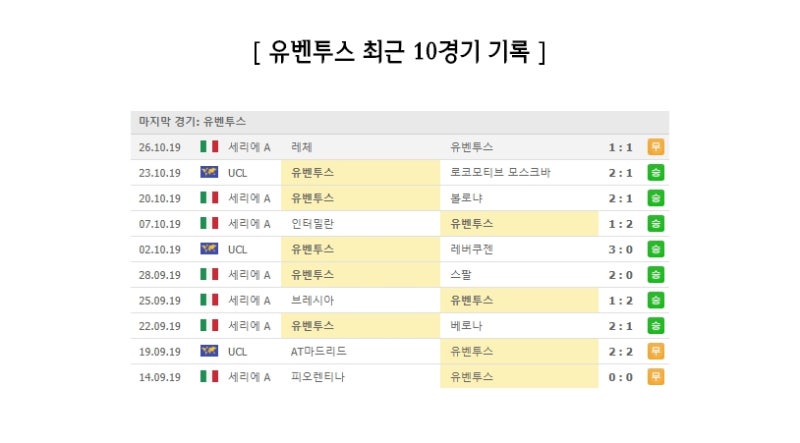This screenshot has width=800, height=443.
Task: Click the win badge for 베로나 match
Action: coord(656,325)
